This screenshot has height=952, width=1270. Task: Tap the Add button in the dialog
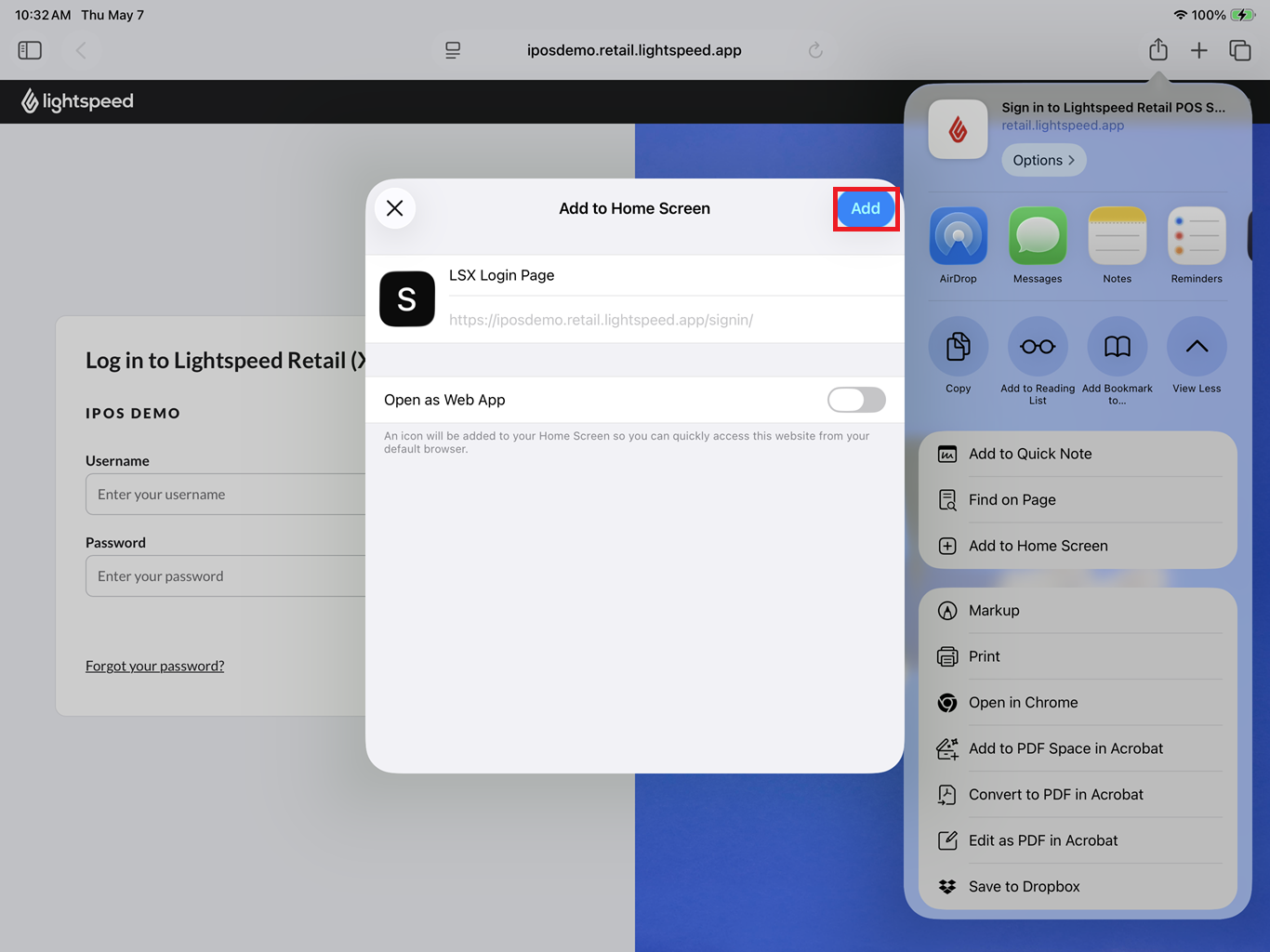point(866,208)
